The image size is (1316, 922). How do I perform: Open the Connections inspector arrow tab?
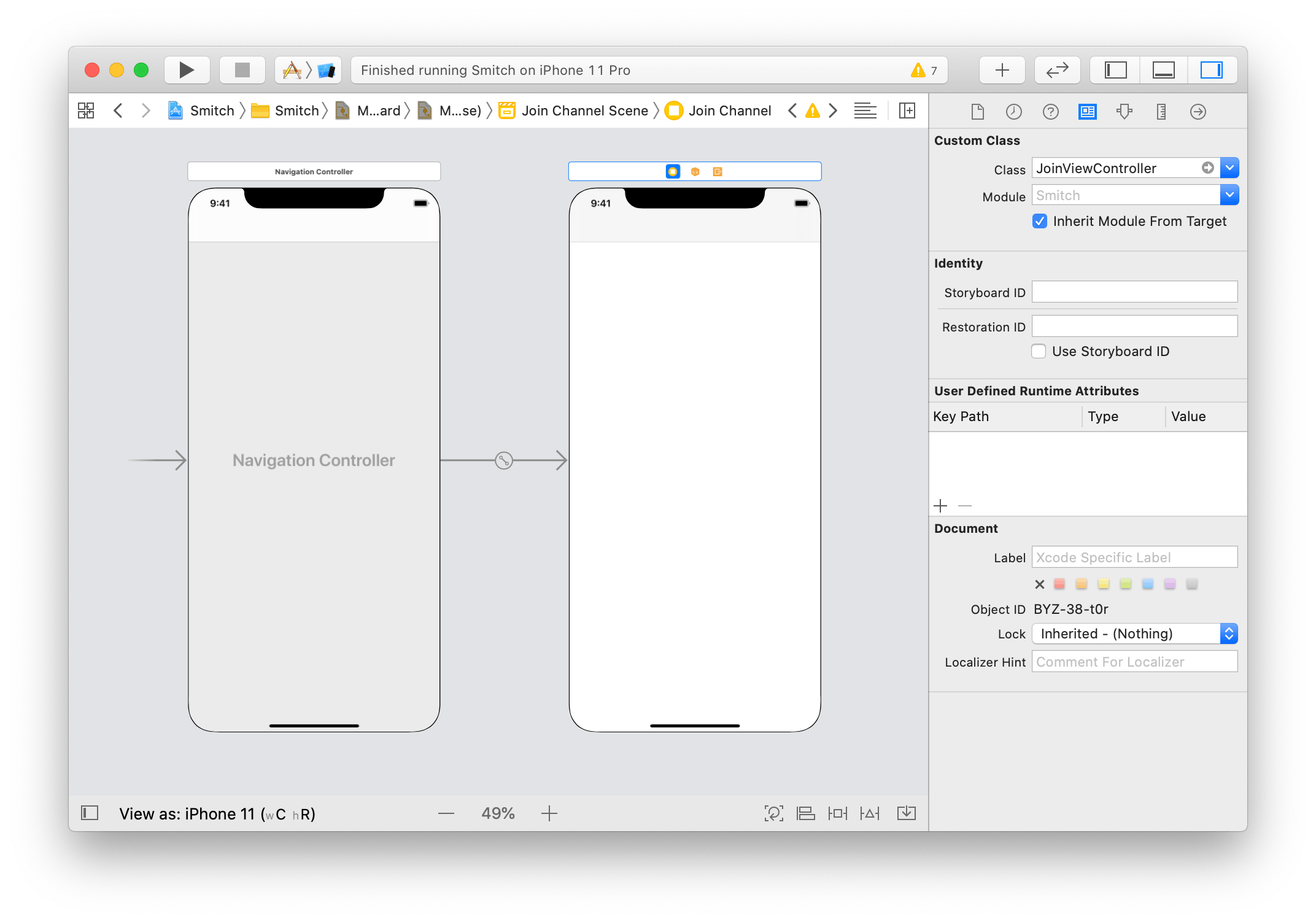tap(1198, 111)
